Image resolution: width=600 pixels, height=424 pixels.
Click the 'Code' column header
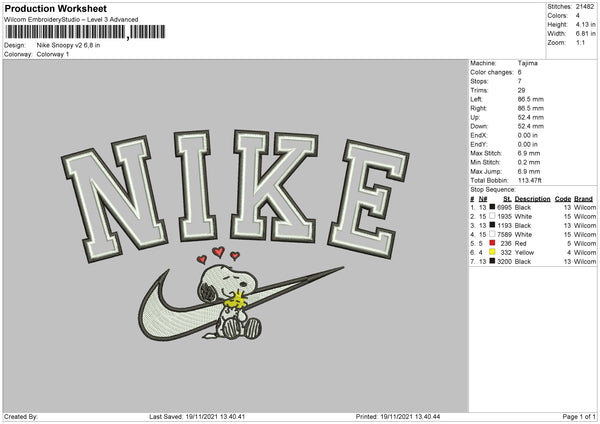point(563,199)
